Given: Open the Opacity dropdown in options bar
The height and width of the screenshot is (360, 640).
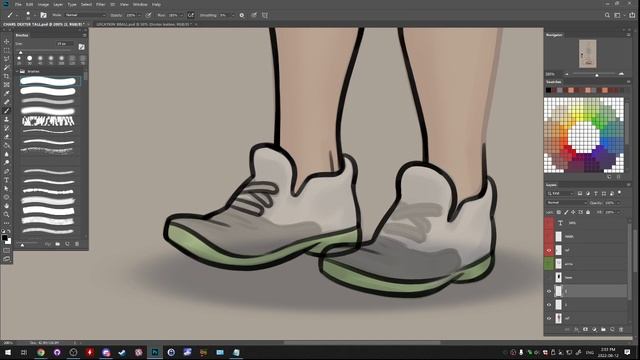Looking at the screenshot, I should 140,15.
